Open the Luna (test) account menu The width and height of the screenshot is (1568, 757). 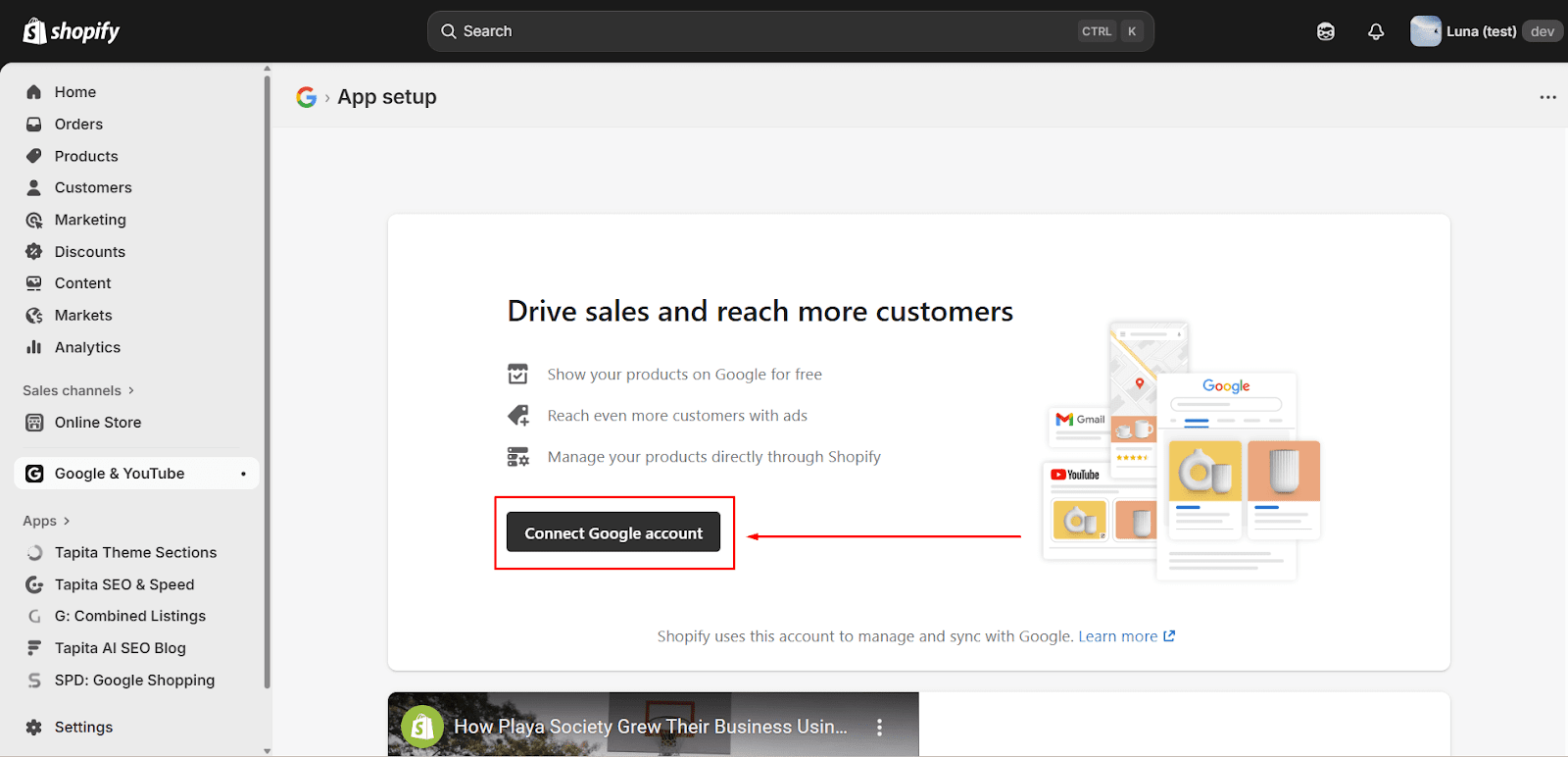(x=1486, y=31)
